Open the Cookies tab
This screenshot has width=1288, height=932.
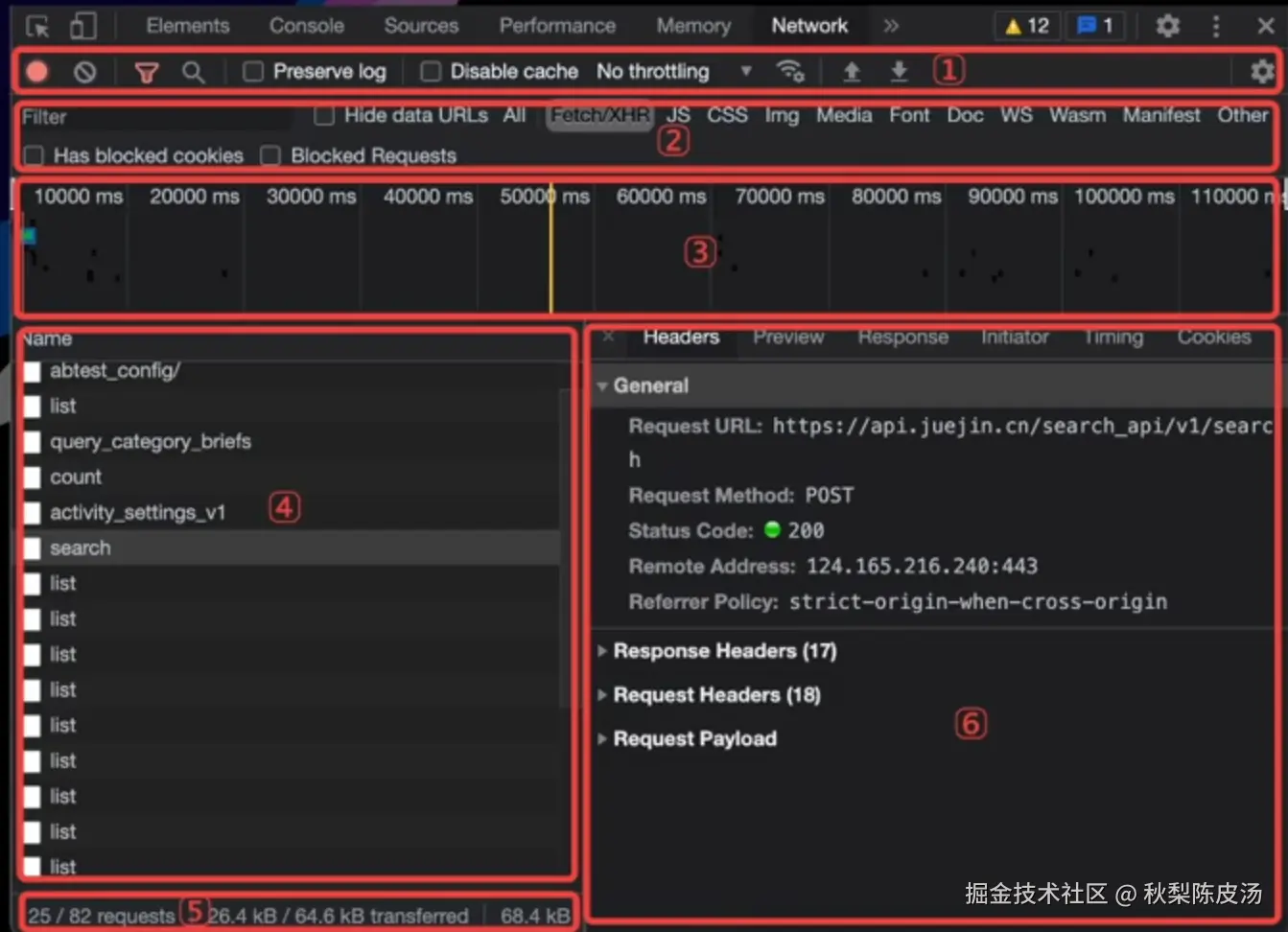pyautogui.click(x=1214, y=337)
